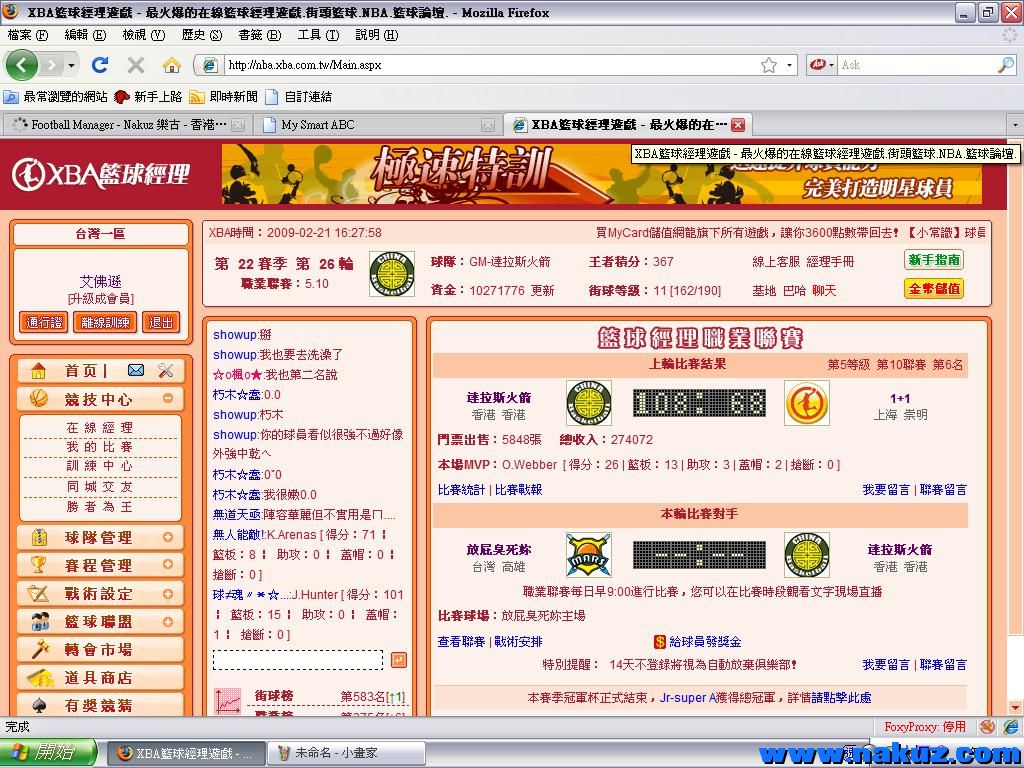Screen dimensions: 1024x768
Task: Select 訓練中心 in the sidebar
Action: 99,466
